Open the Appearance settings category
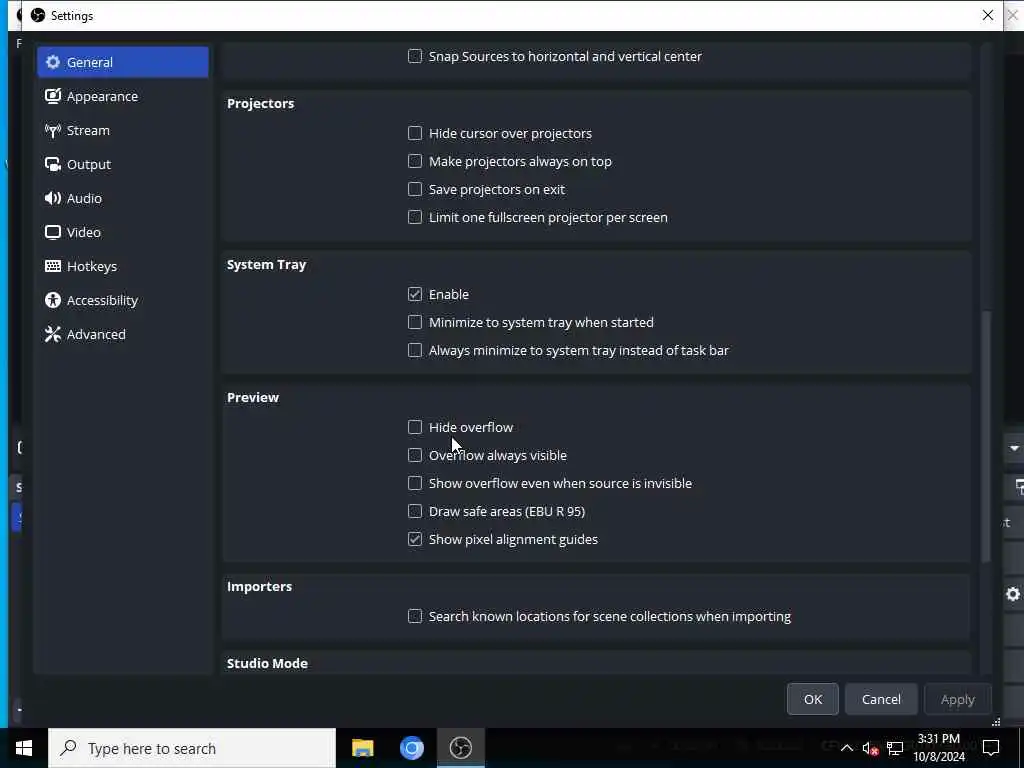1024x768 pixels. click(123, 96)
